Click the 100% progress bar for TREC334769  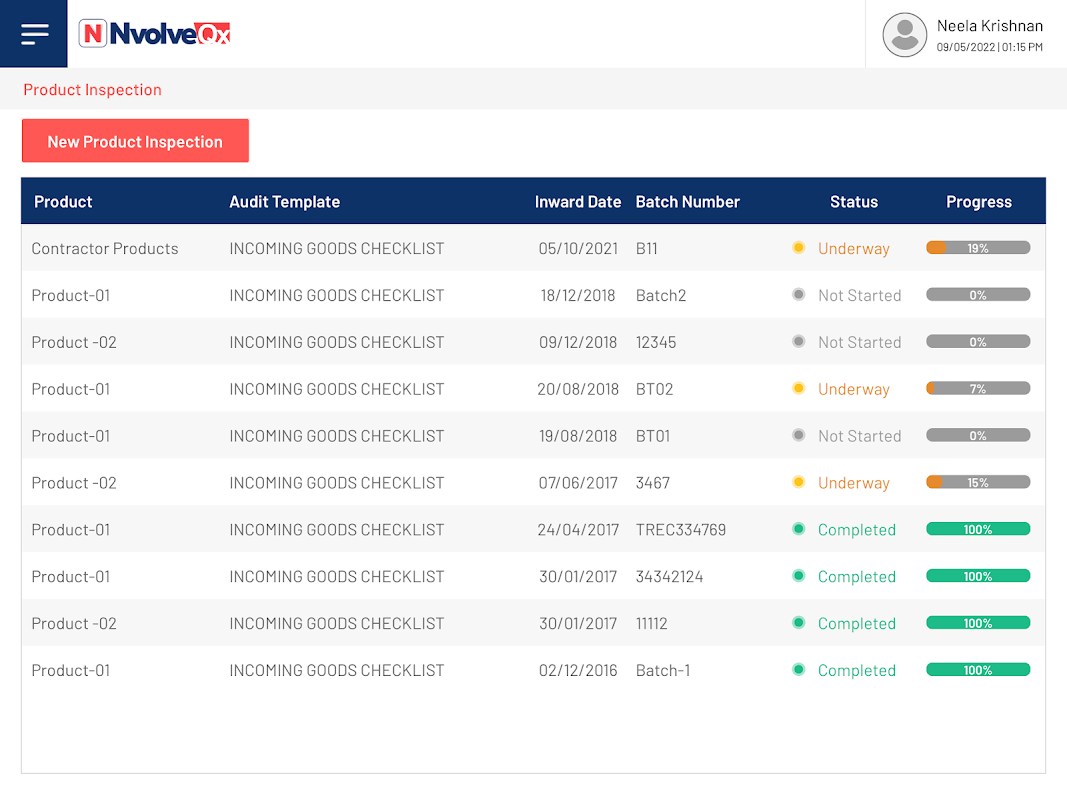tap(978, 529)
